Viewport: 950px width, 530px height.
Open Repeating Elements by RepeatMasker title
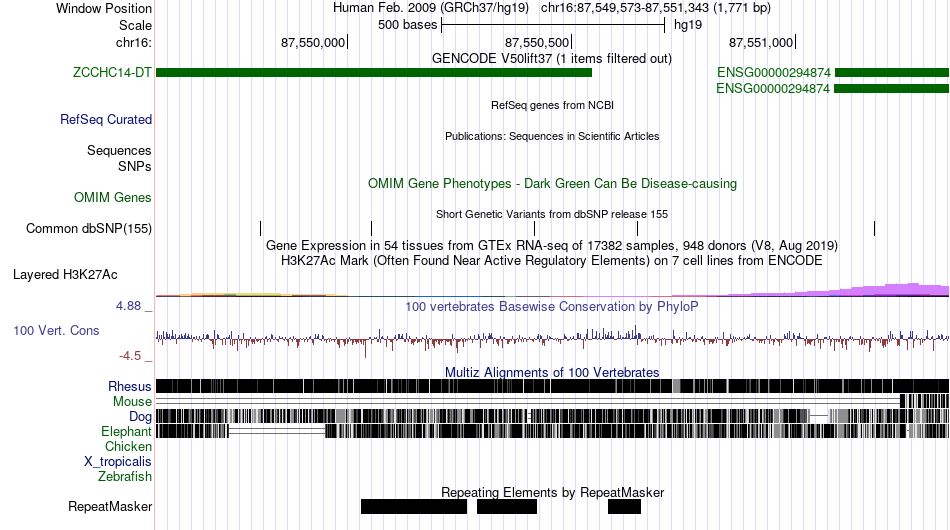pos(553,492)
